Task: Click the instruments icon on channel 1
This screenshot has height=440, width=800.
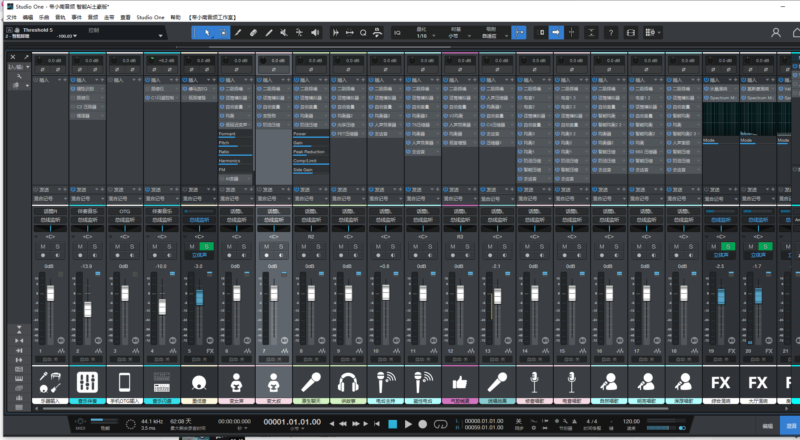Action: coord(50,382)
